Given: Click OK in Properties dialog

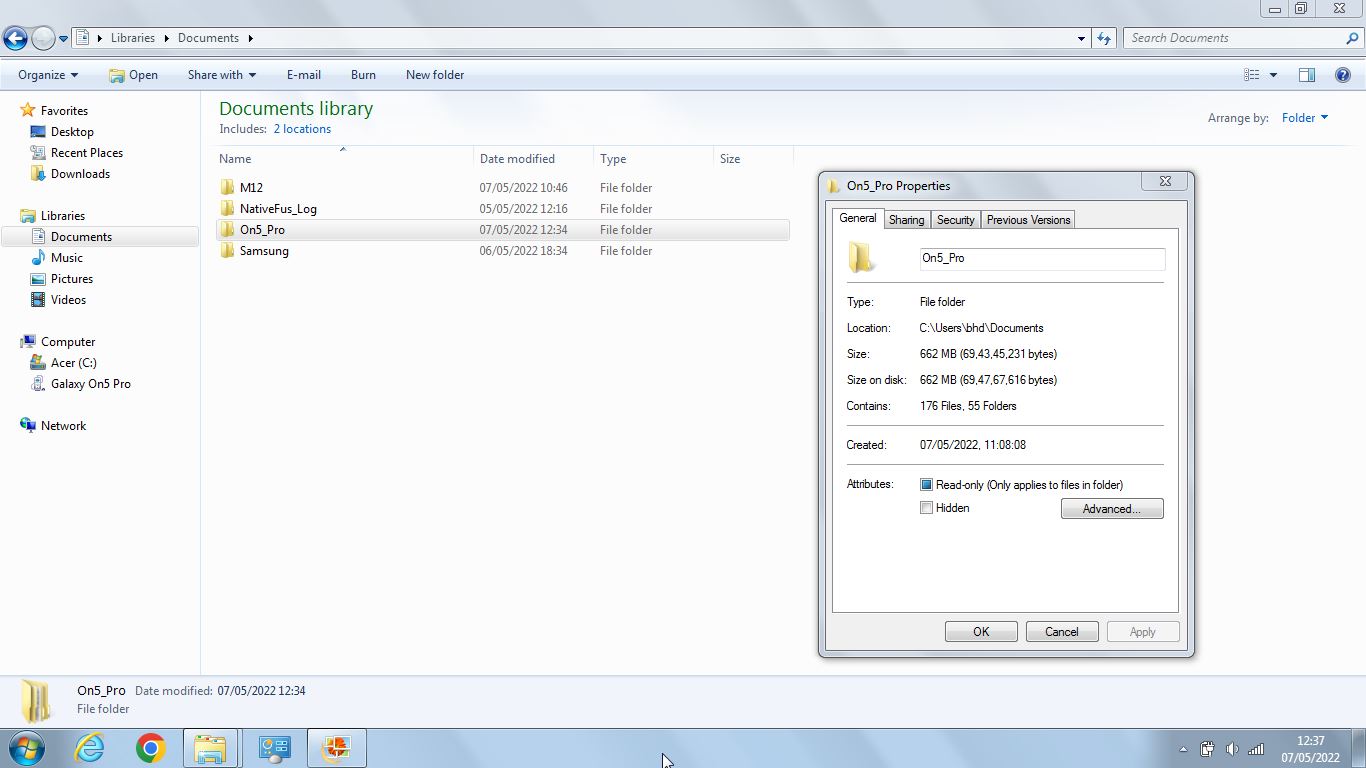Looking at the screenshot, I should tap(981, 632).
